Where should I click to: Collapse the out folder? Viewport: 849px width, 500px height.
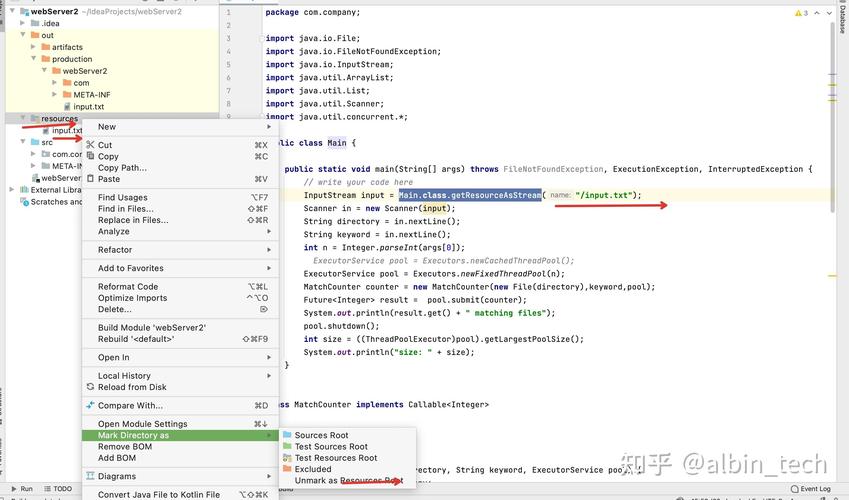[23, 35]
